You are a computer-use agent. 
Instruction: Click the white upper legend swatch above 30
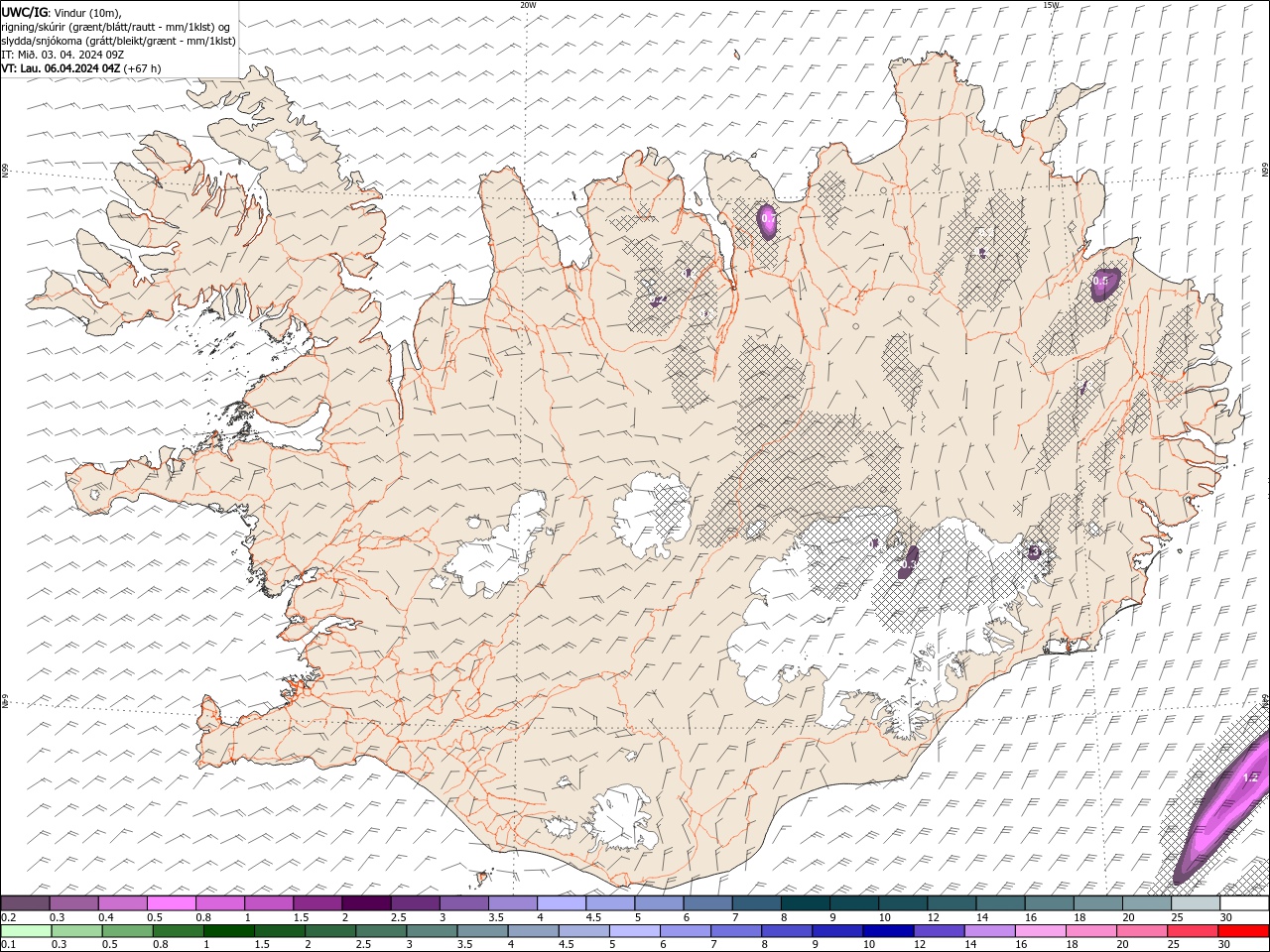coord(1244,903)
